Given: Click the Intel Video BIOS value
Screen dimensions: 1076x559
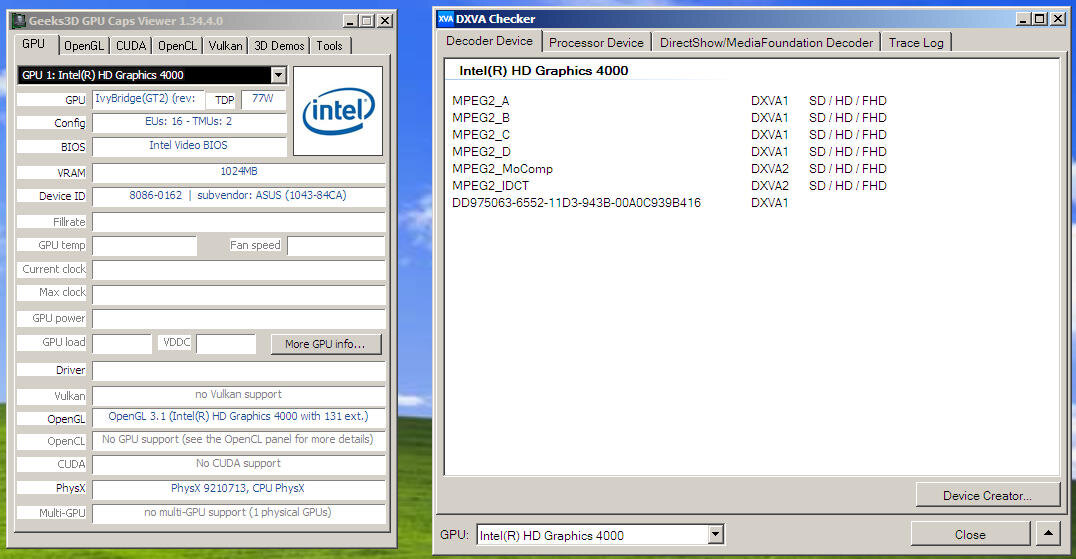Looking at the screenshot, I should tap(189, 145).
